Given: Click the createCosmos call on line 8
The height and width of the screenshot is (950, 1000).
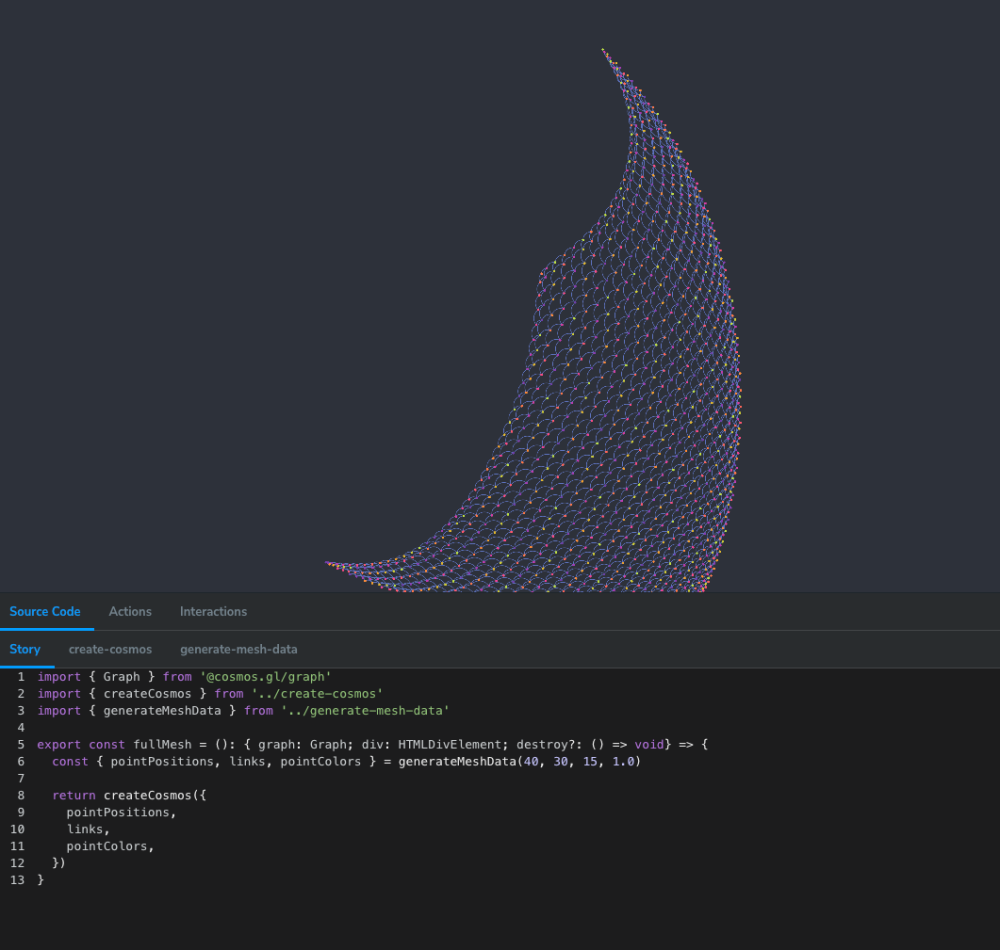Looking at the screenshot, I should tap(147, 795).
